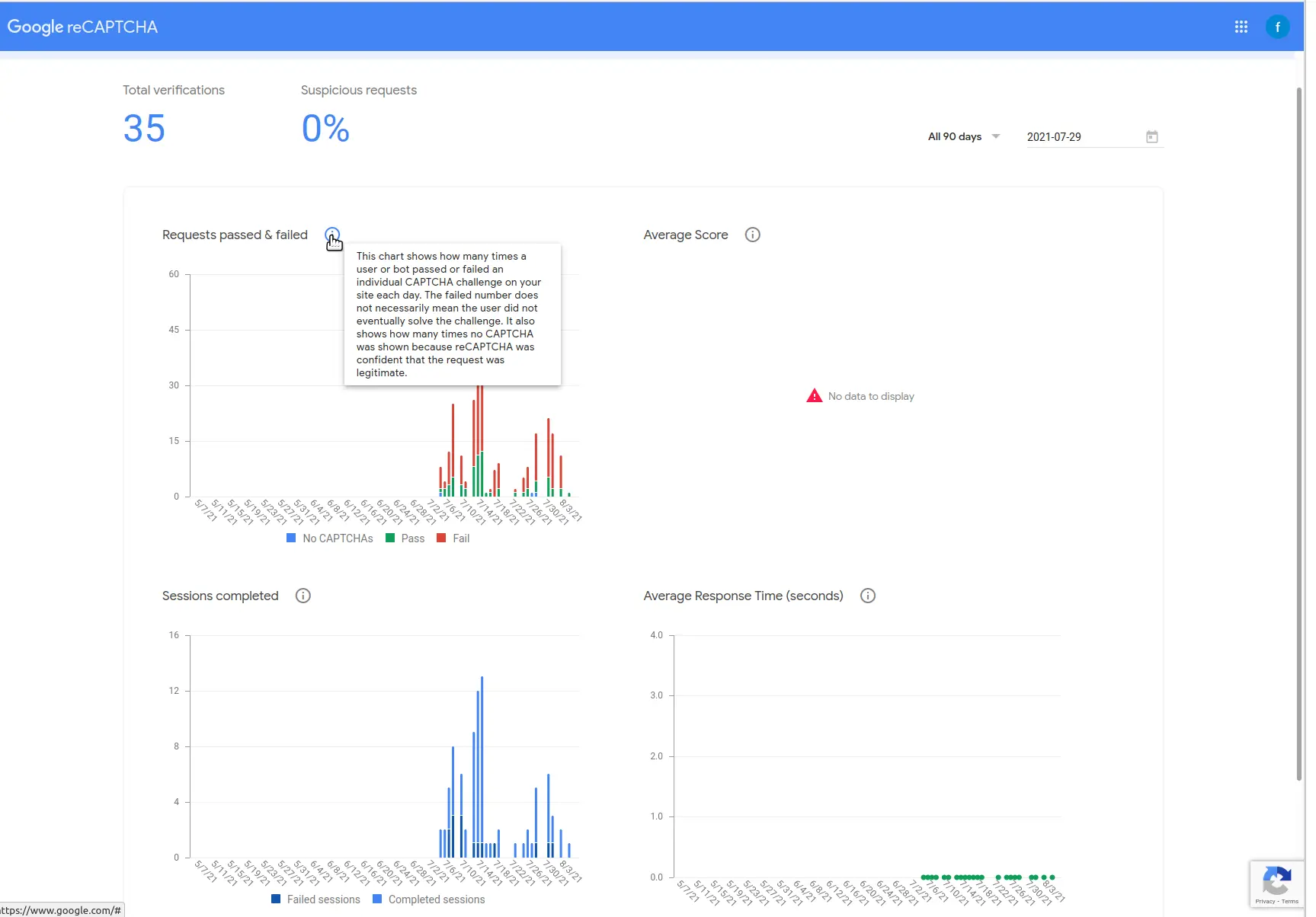Open the calendar date picker icon
Viewport: 1316px width, 917px height.
pos(1151,137)
